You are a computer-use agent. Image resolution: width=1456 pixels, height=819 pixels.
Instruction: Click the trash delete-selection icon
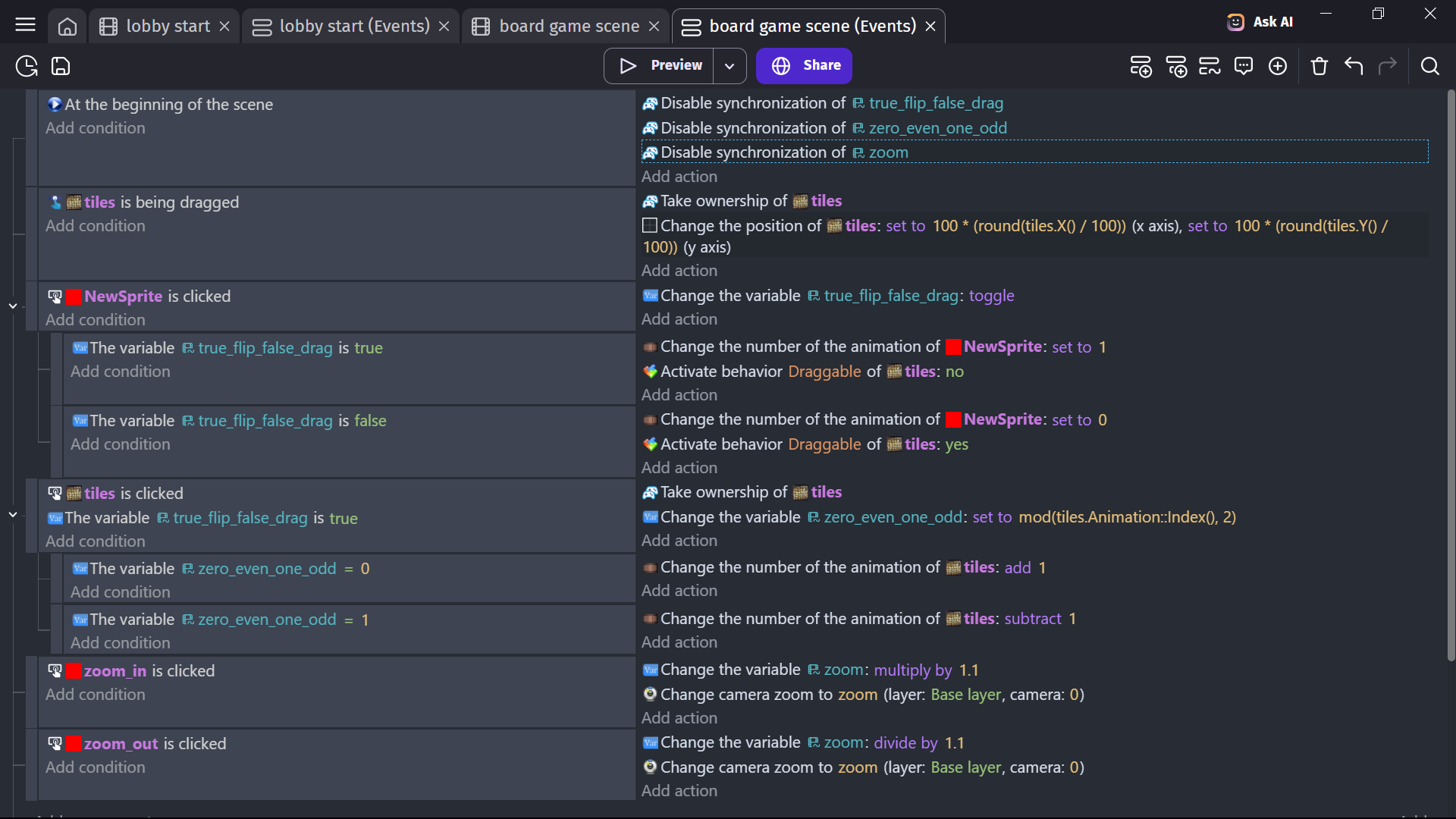click(1319, 66)
